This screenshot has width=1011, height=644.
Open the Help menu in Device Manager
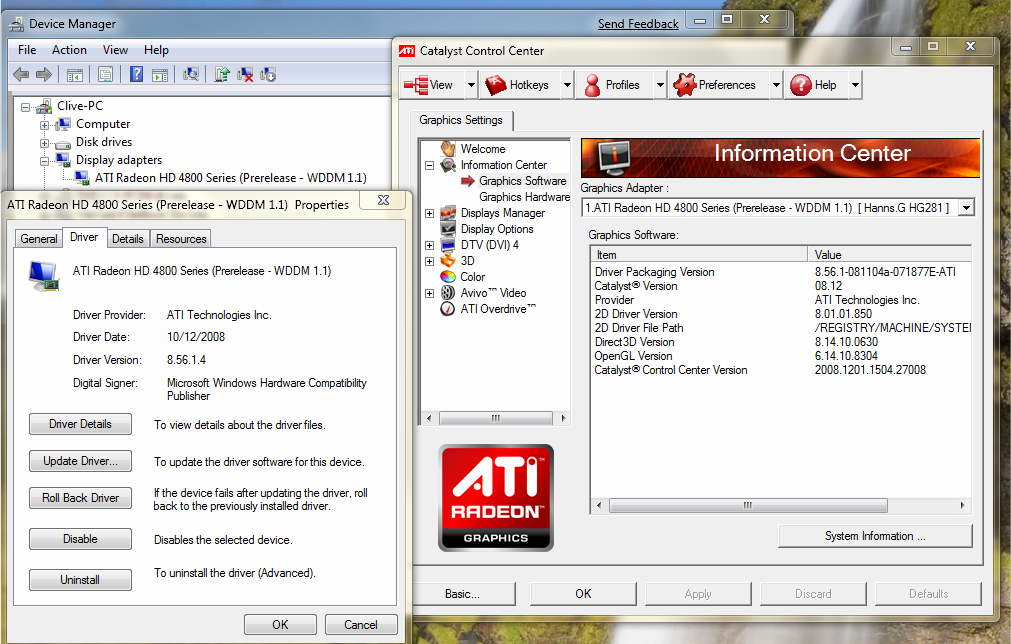tap(156, 50)
